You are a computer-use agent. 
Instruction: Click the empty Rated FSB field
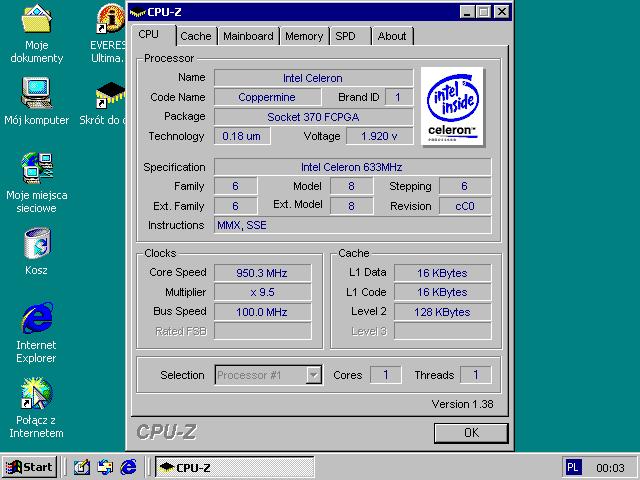click(262, 331)
